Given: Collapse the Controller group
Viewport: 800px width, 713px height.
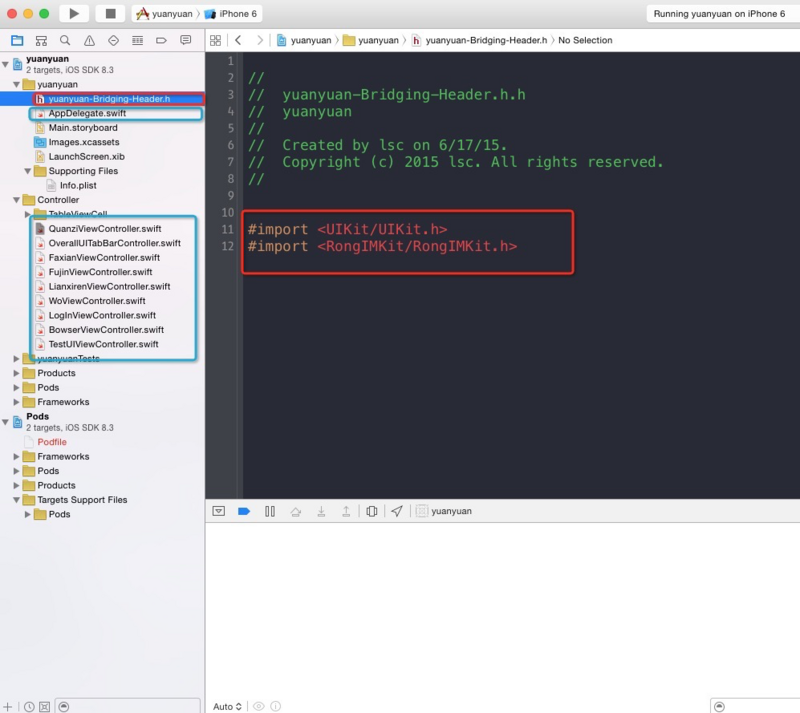Looking at the screenshot, I should [17, 200].
